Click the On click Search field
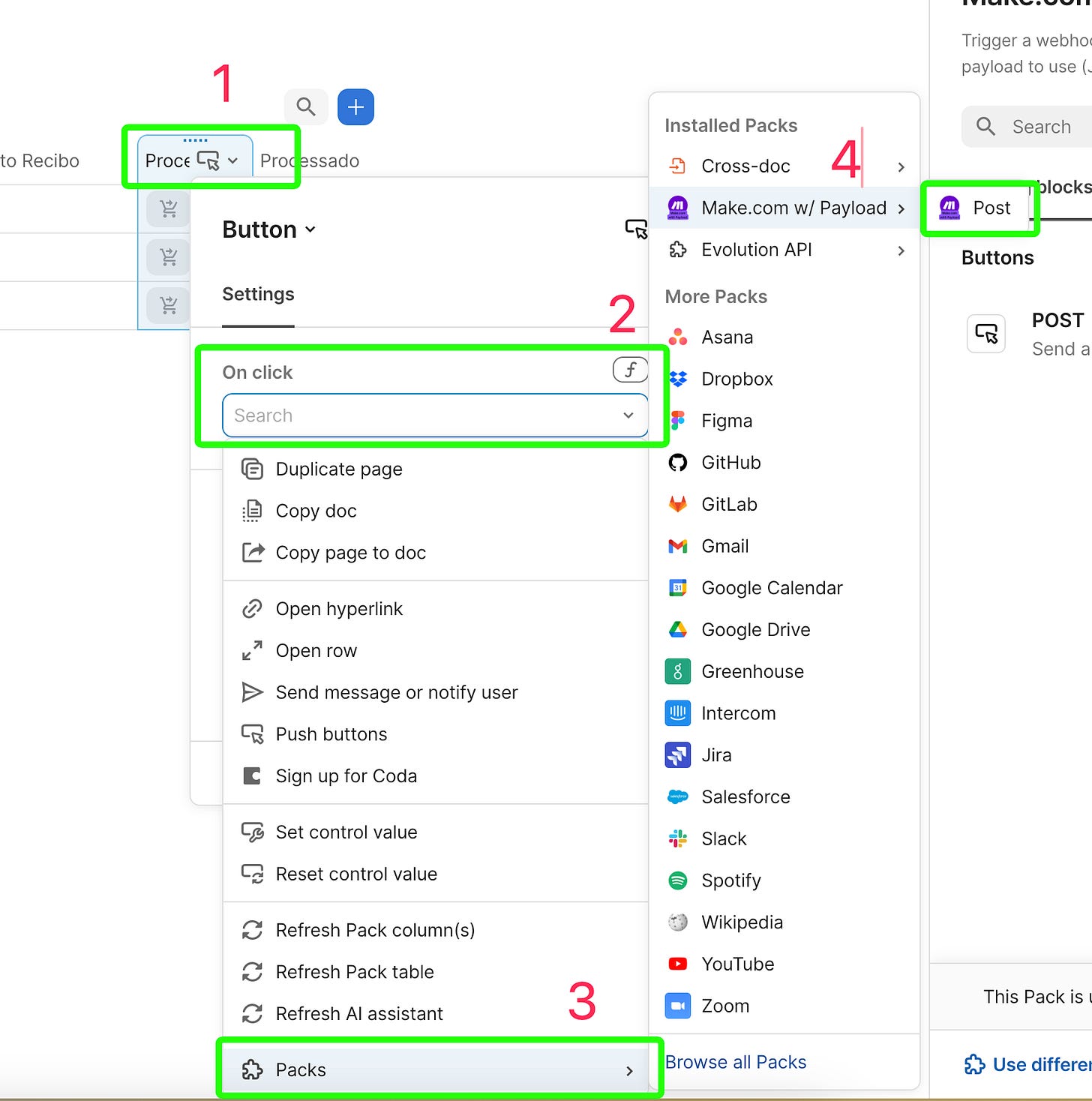This screenshot has width=1092, height=1101. click(x=435, y=415)
